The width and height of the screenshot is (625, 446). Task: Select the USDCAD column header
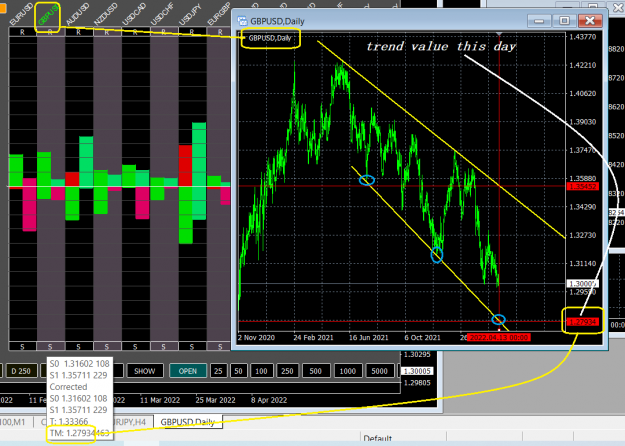(x=134, y=14)
